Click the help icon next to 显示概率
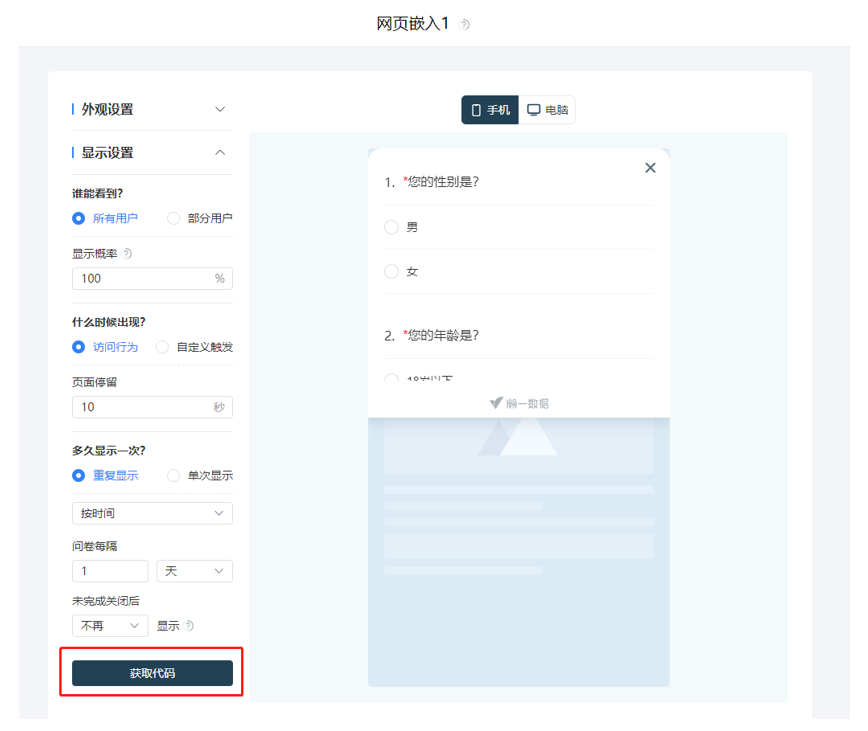This screenshot has height=731, width=868. coord(127,253)
